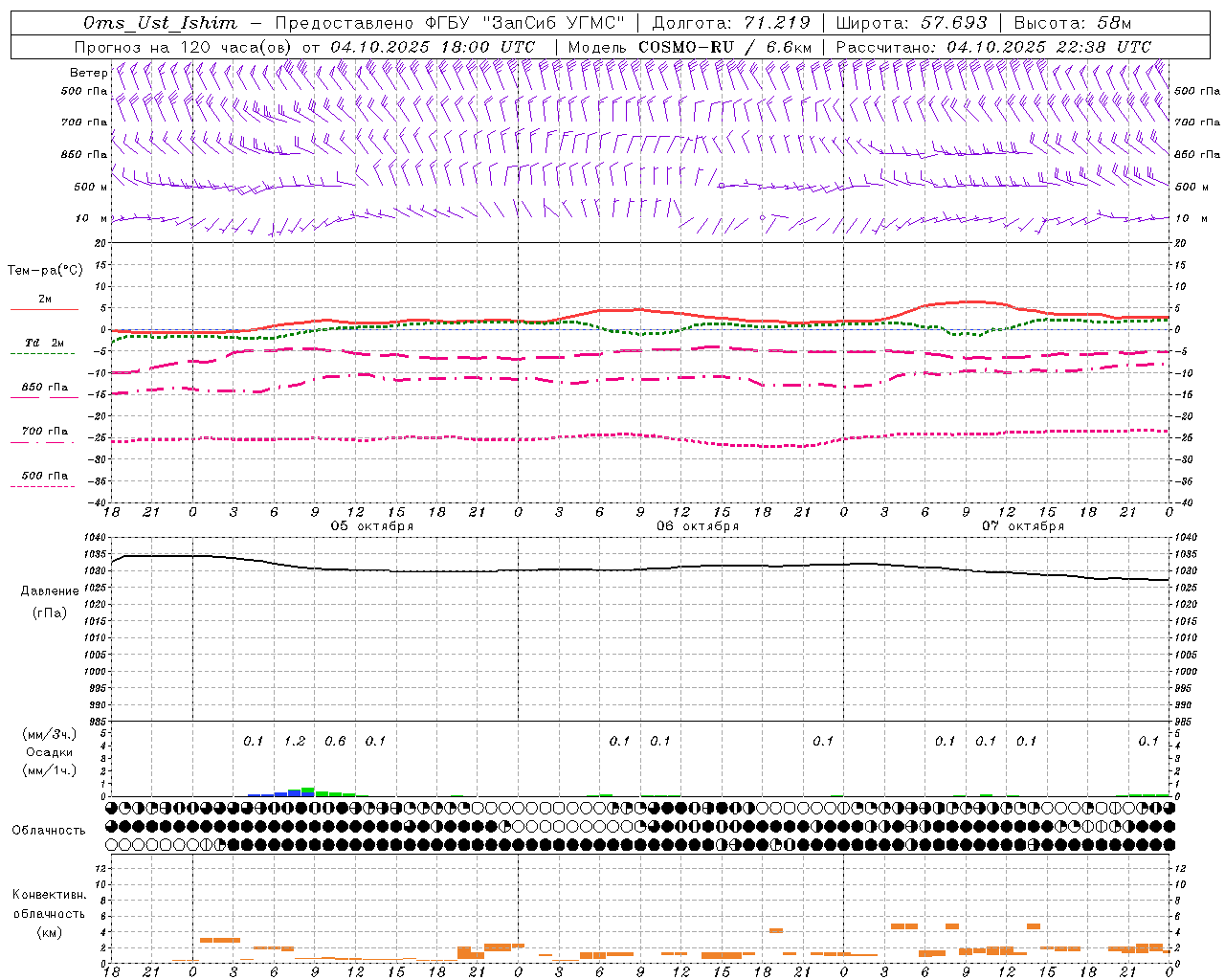
Task: Click the date label "06 октября"
Action: click(x=698, y=526)
